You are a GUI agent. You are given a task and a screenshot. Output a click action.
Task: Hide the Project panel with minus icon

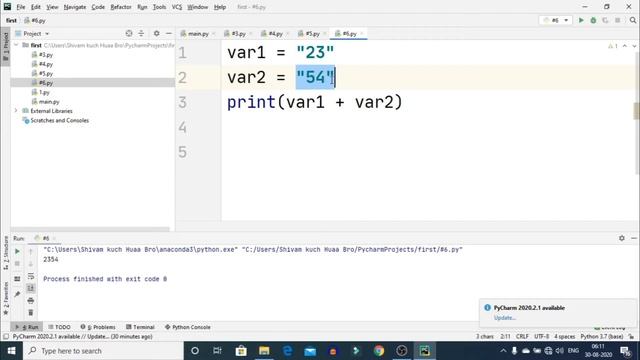(169, 33)
